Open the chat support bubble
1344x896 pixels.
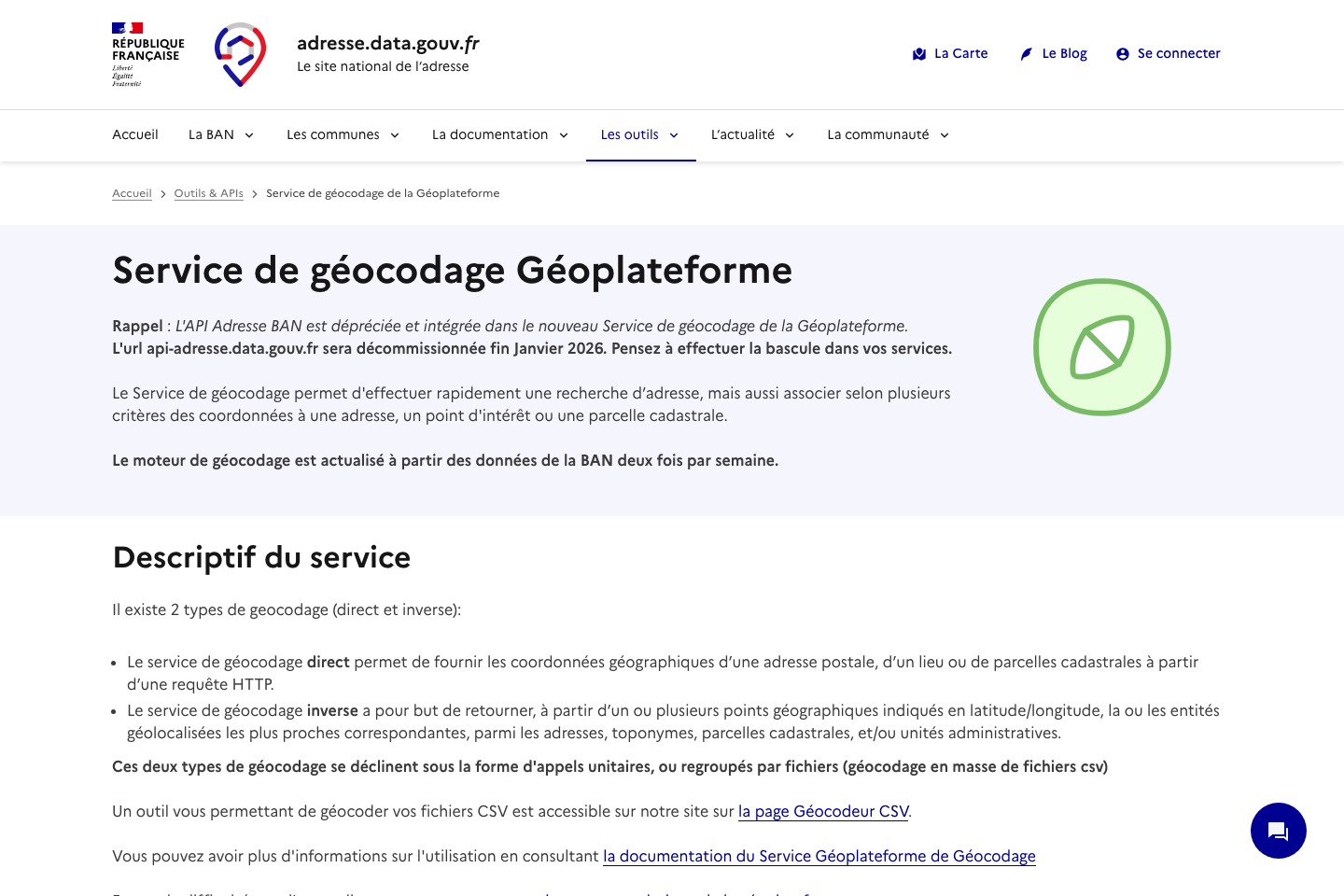(x=1278, y=830)
